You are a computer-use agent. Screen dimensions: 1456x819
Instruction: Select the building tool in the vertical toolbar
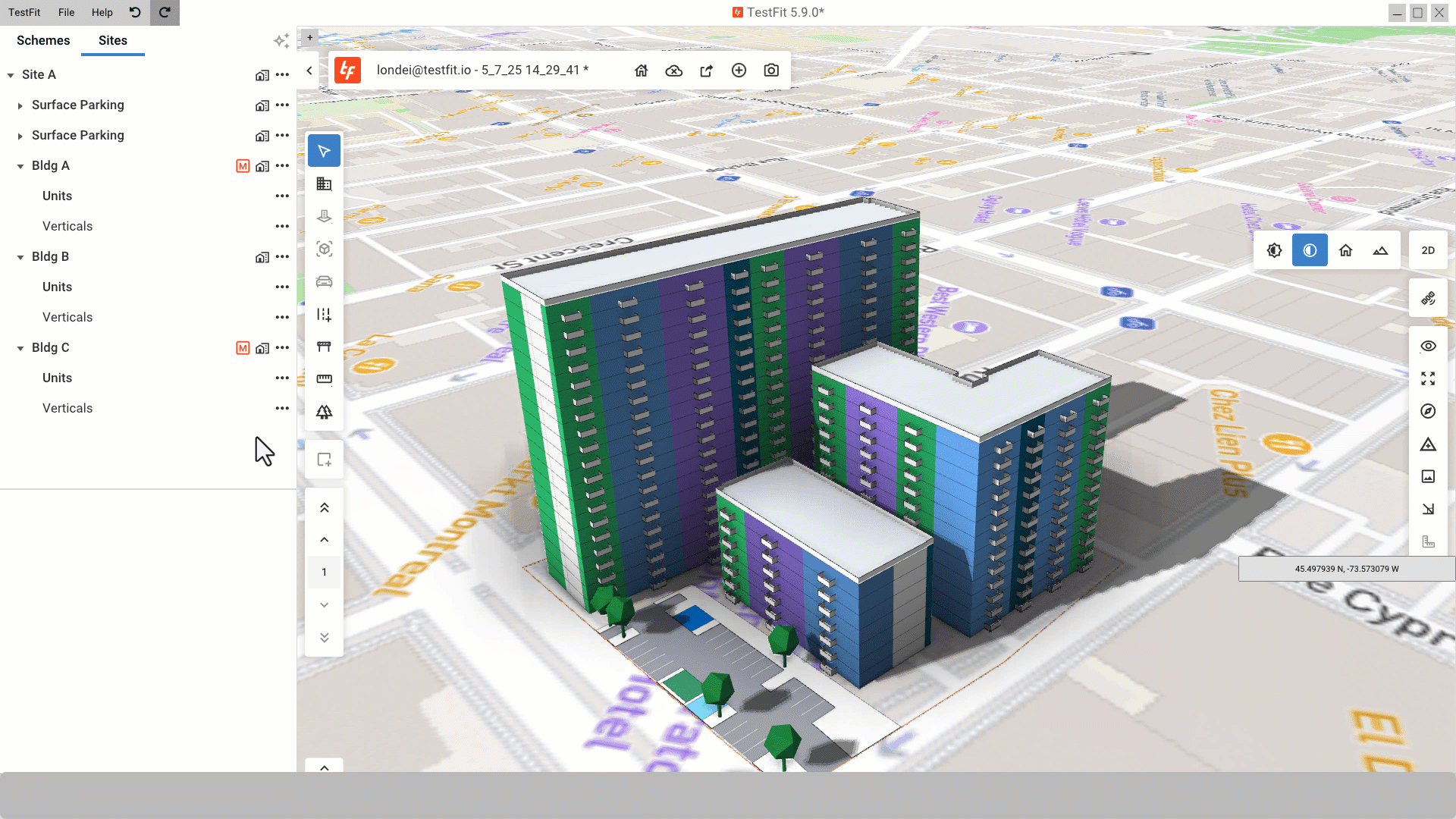(x=324, y=184)
